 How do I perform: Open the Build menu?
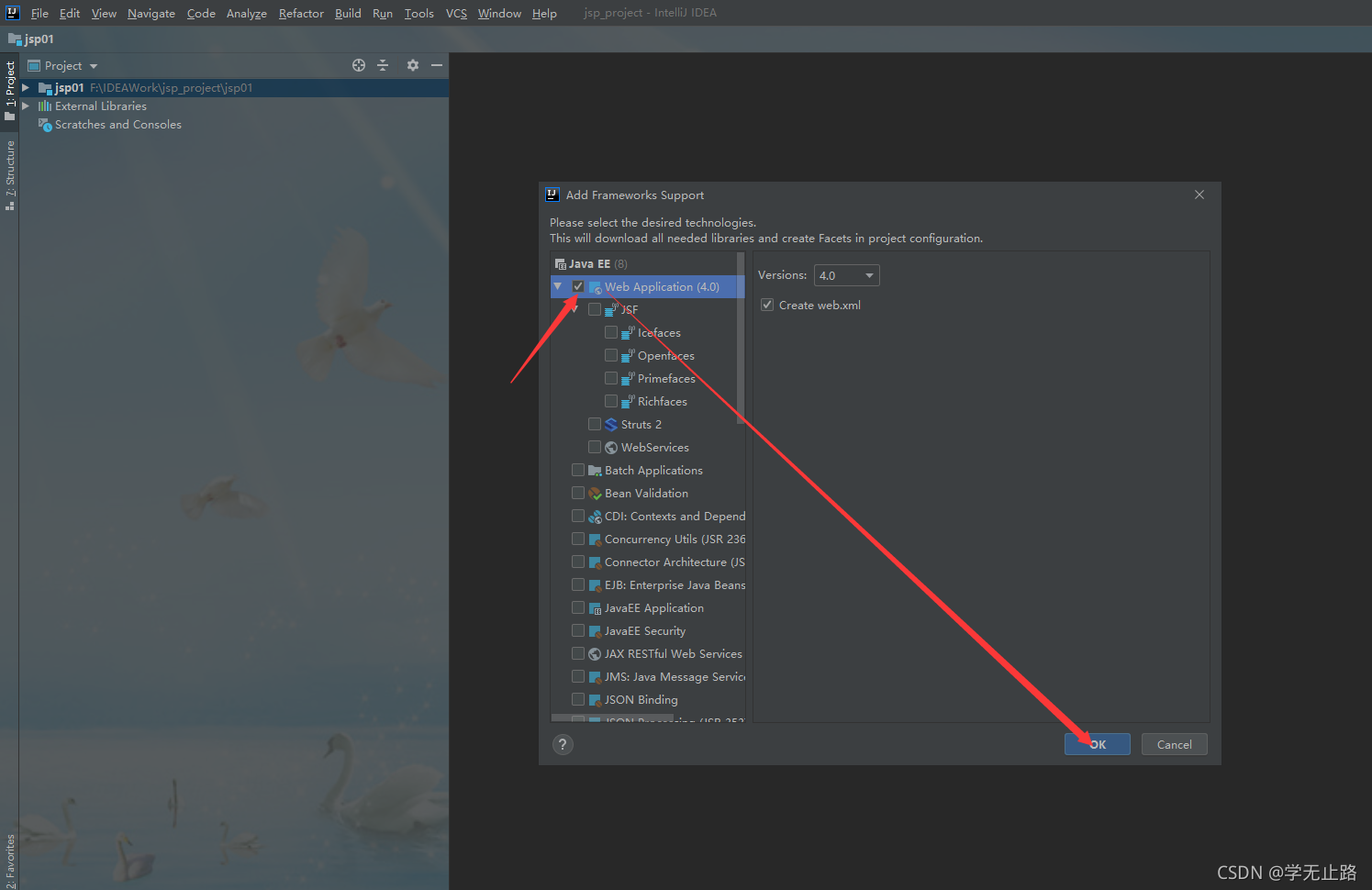tap(348, 14)
